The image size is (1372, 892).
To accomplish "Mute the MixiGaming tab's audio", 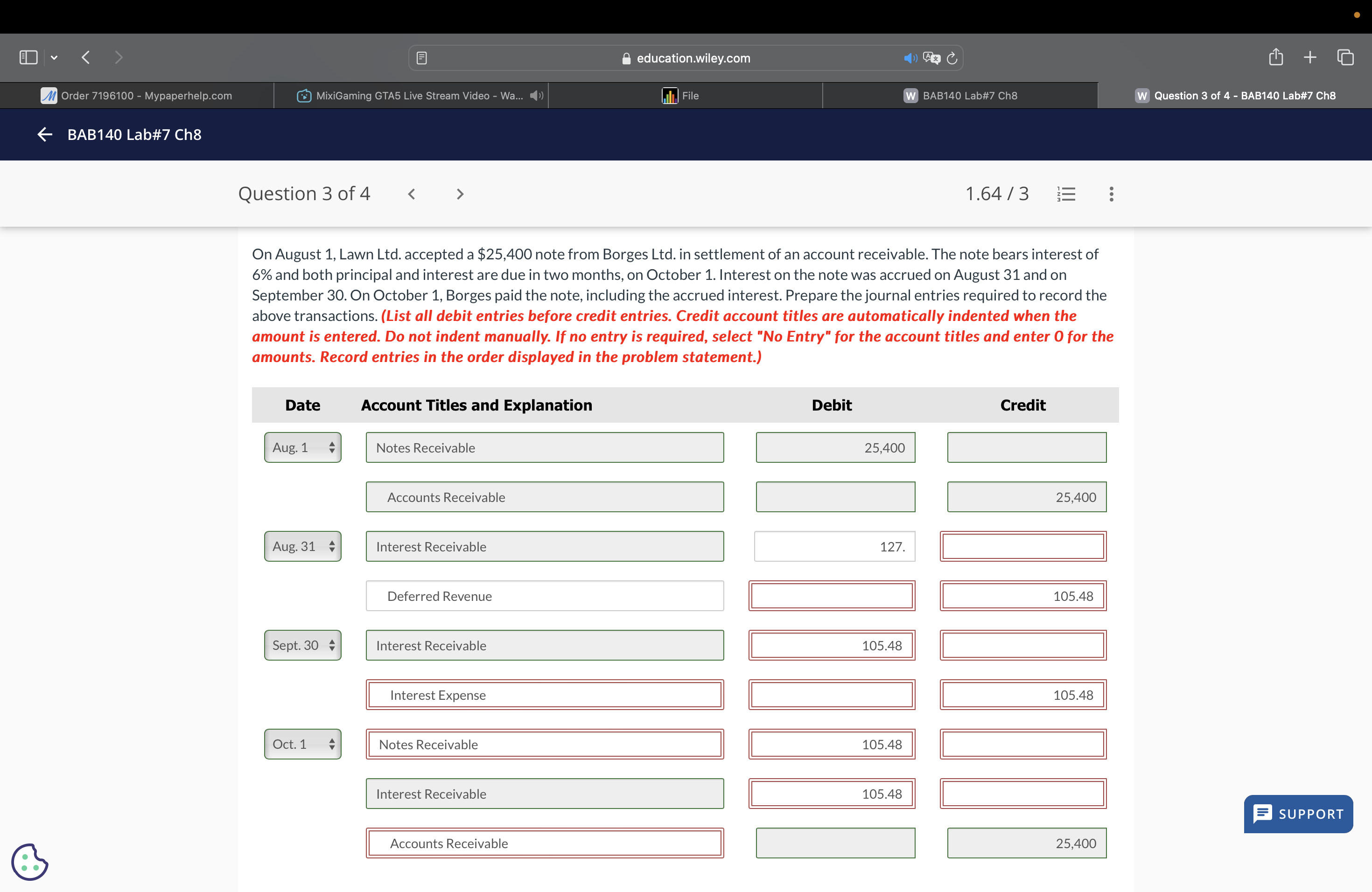I will point(536,96).
